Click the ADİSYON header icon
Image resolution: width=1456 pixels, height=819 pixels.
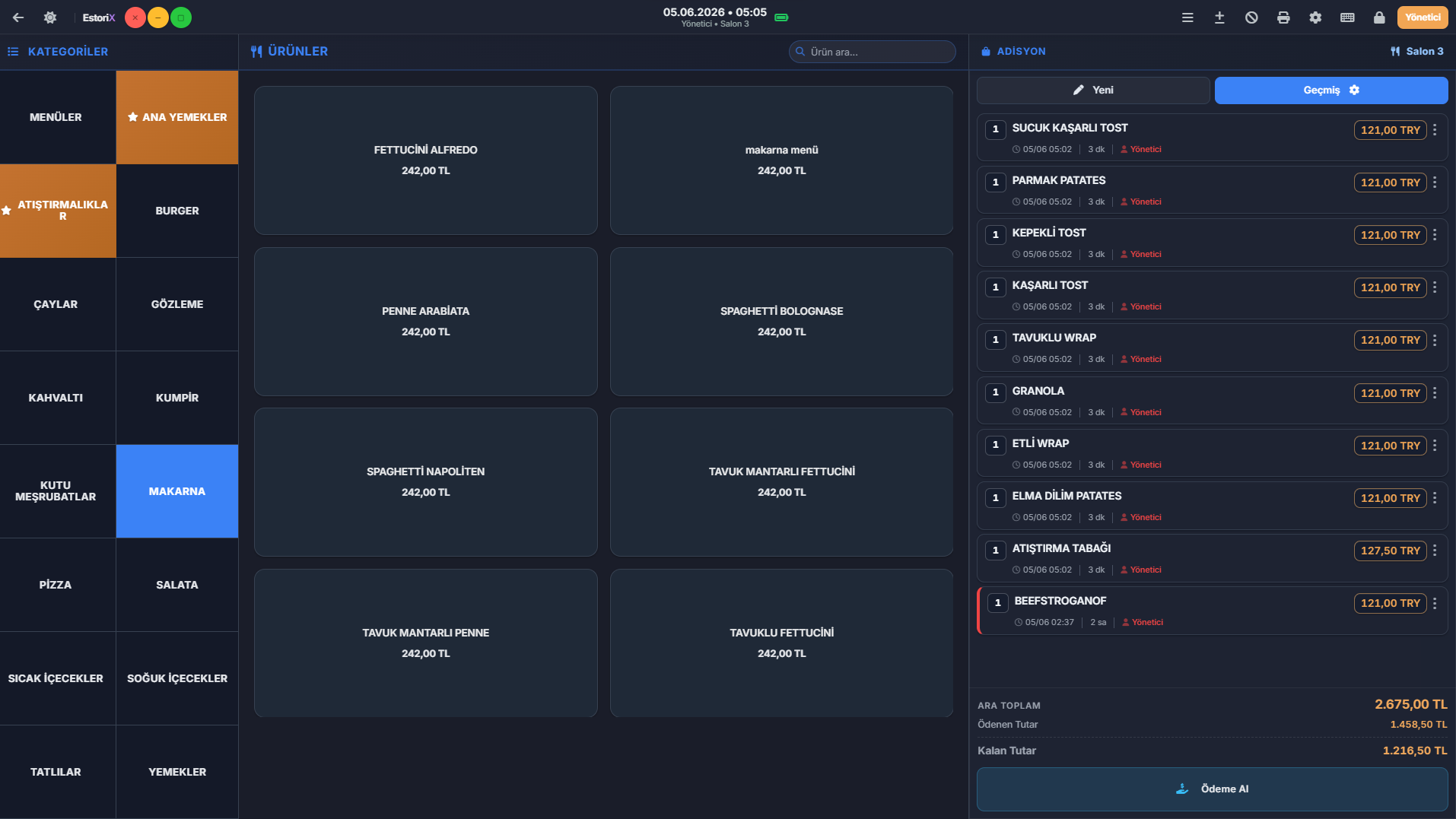coord(986,52)
